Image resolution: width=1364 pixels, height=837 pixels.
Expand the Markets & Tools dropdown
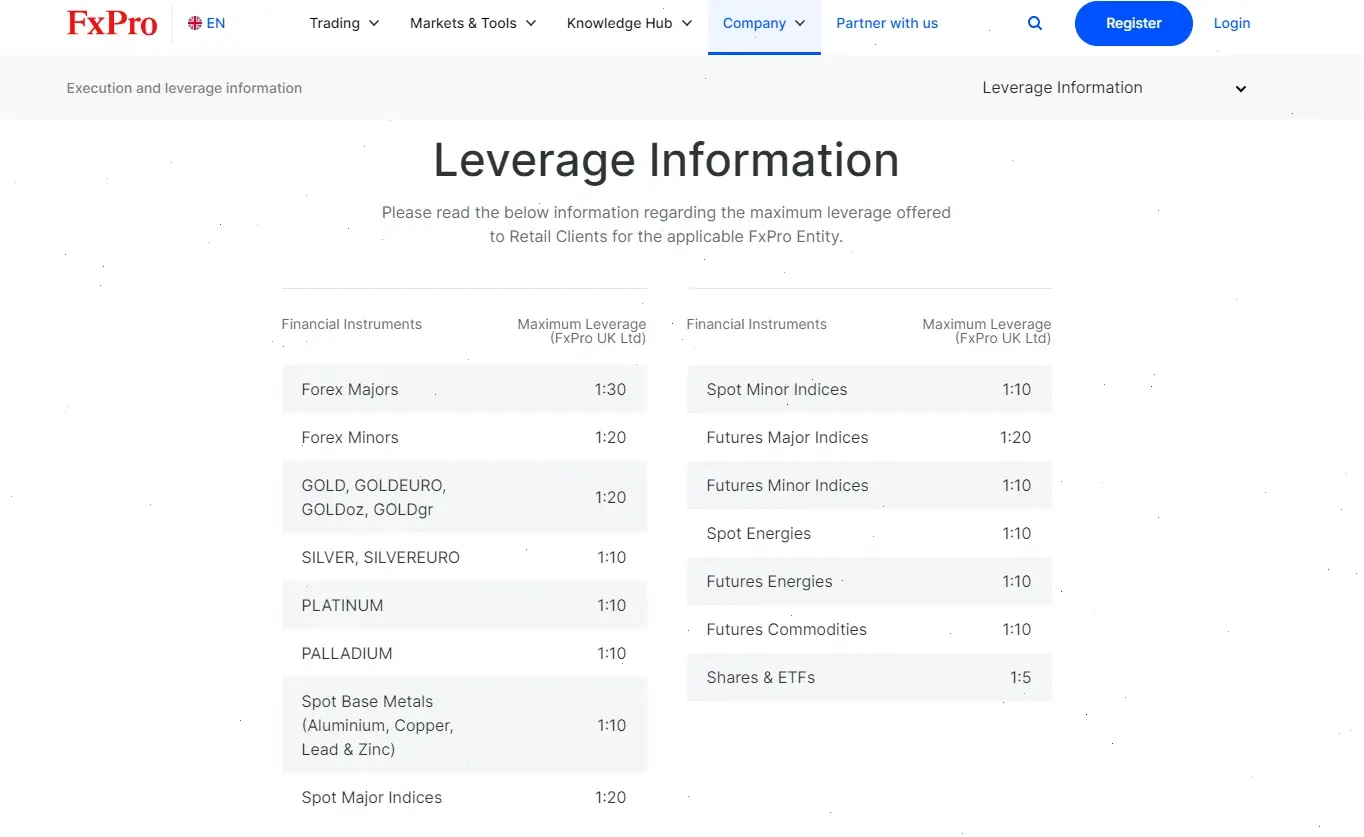(x=531, y=23)
